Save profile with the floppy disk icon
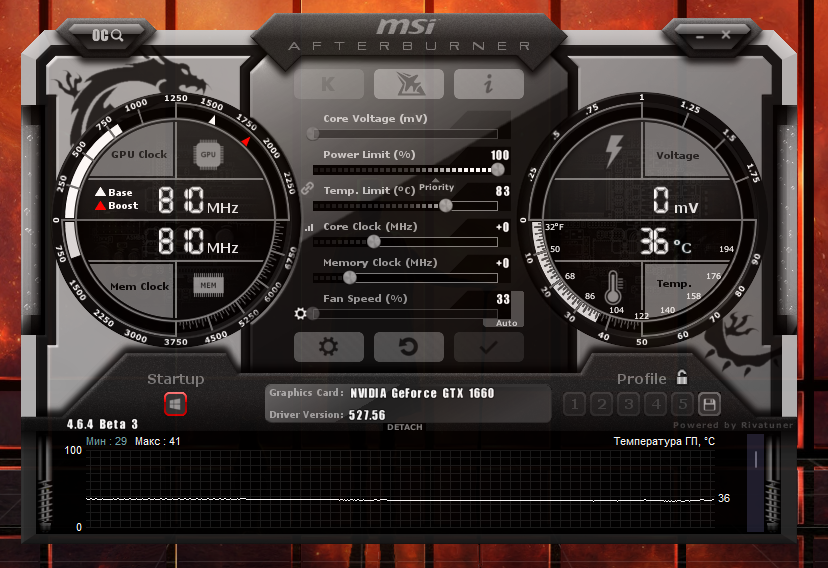This screenshot has height=568, width=828. click(710, 405)
